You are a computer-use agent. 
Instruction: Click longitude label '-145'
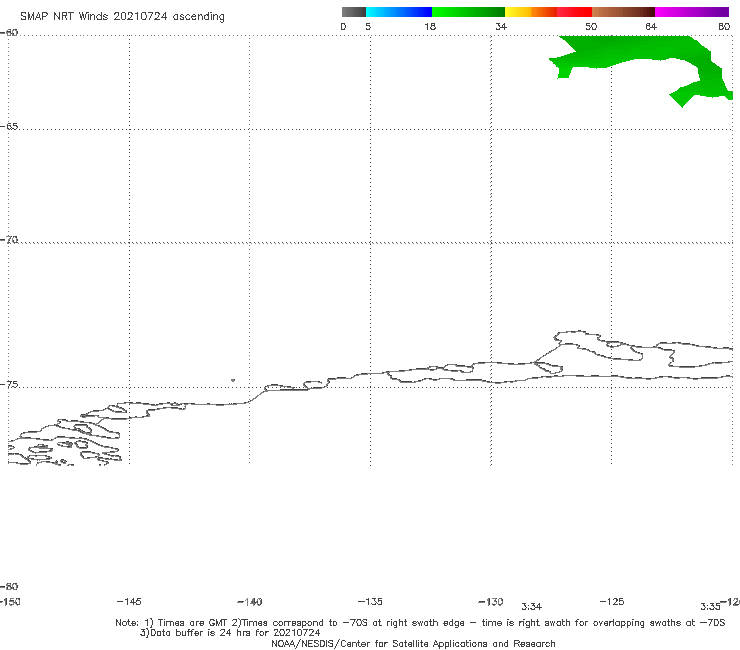pos(129,601)
